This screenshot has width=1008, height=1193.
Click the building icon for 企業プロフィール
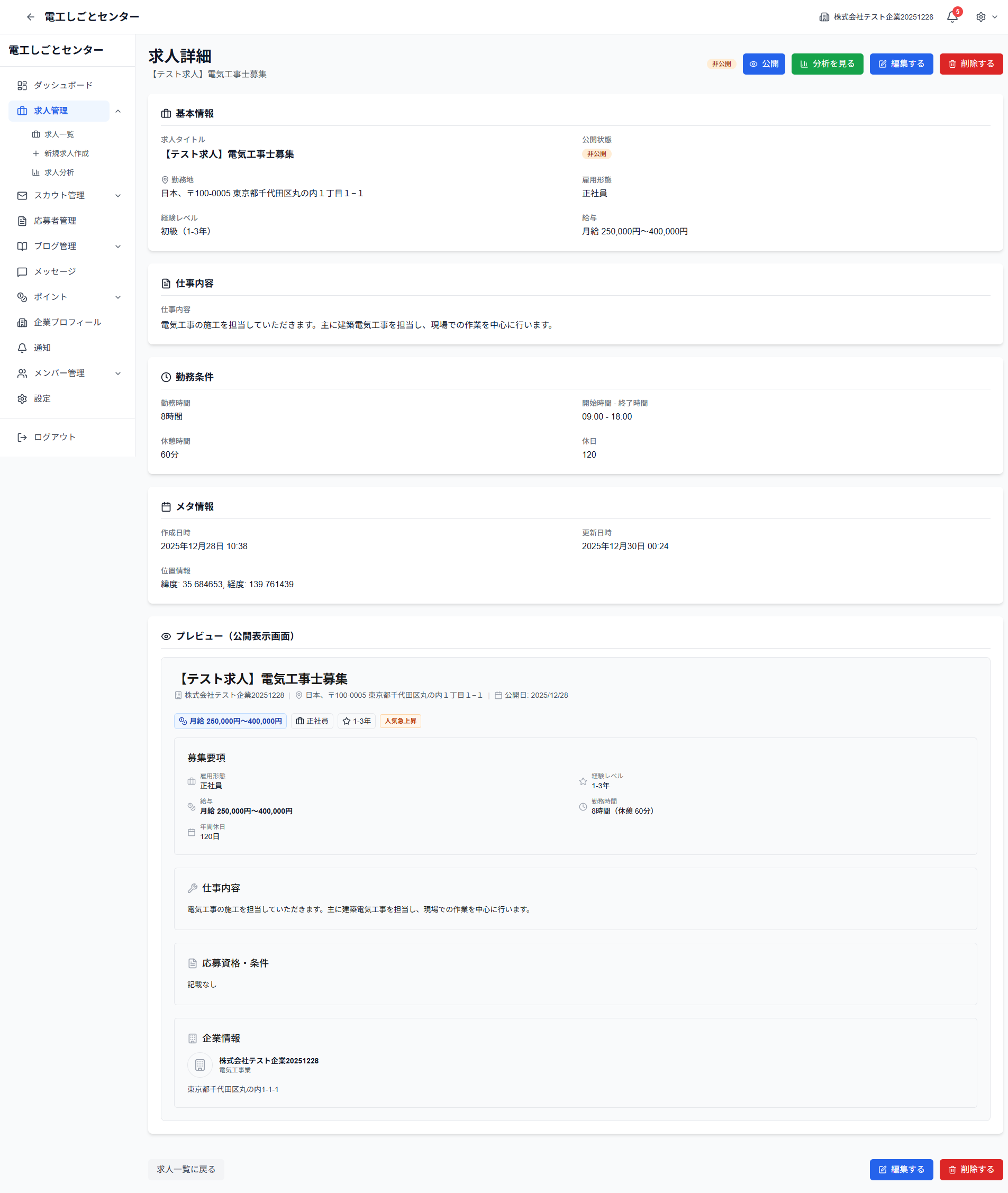[22, 323]
